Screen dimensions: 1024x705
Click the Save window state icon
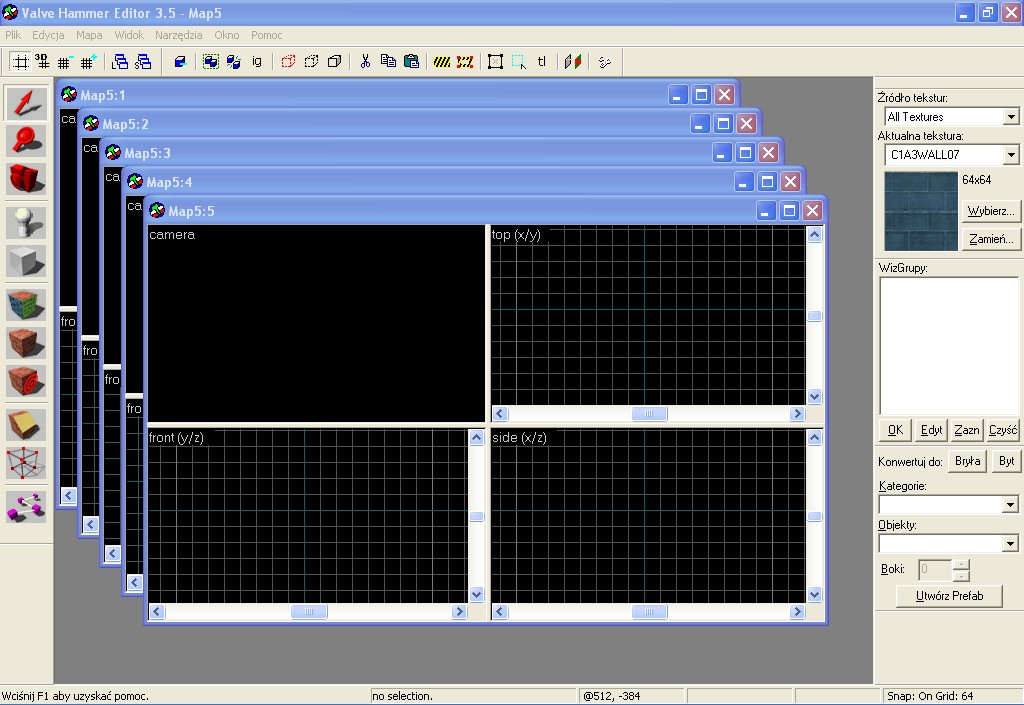click(143, 62)
